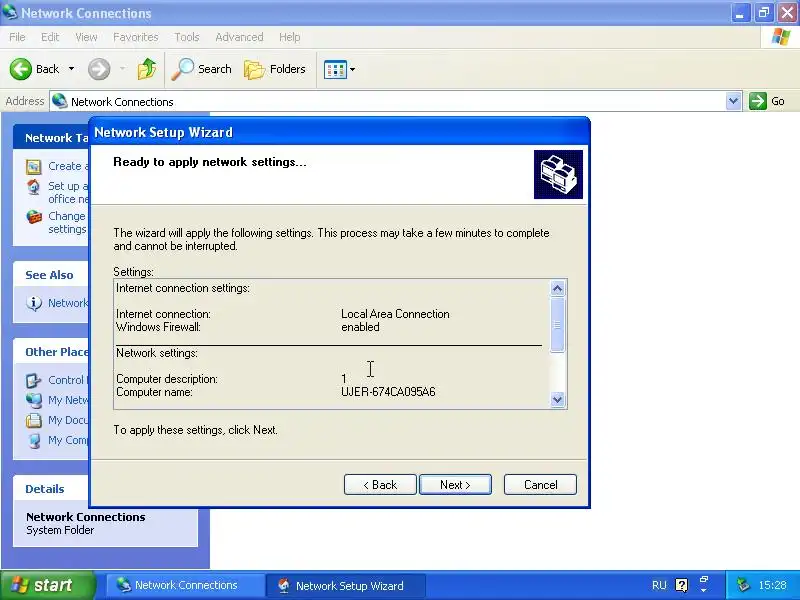Click the wizard computers network icon
This screenshot has height=600, width=800.
coord(558,174)
